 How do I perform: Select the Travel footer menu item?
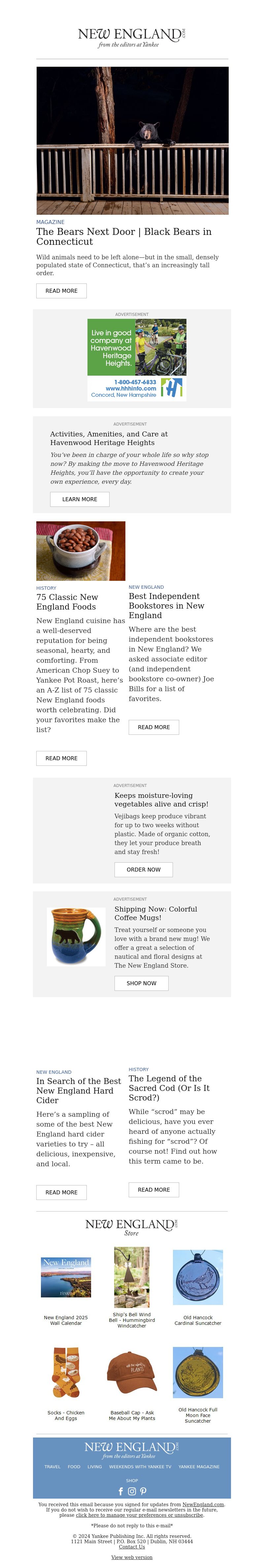coord(52,1467)
